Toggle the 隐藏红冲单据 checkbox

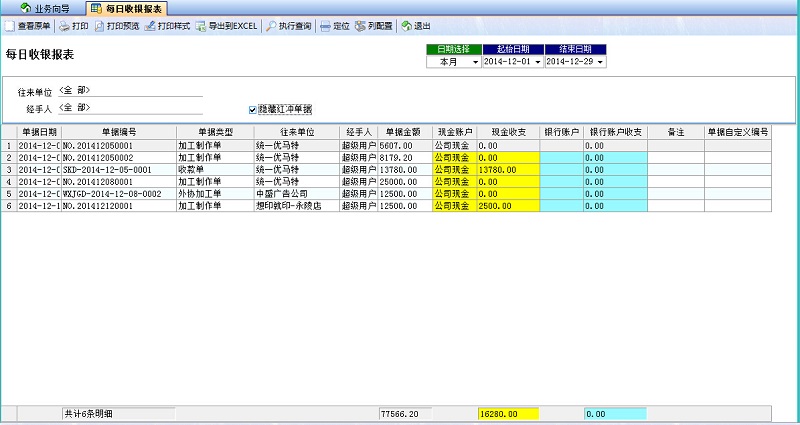coord(253,109)
